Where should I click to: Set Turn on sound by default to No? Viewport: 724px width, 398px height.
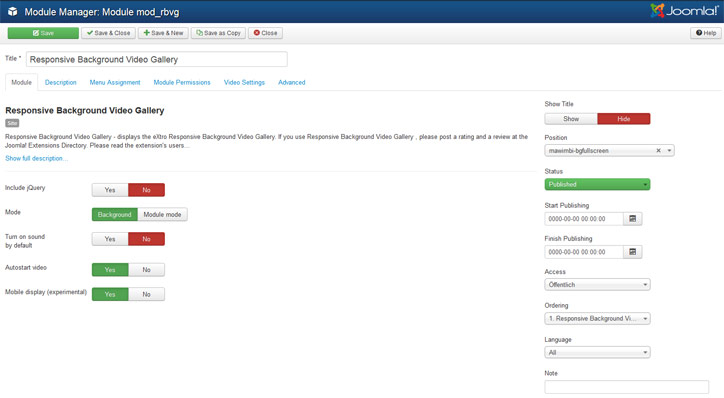(x=146, y=239)
